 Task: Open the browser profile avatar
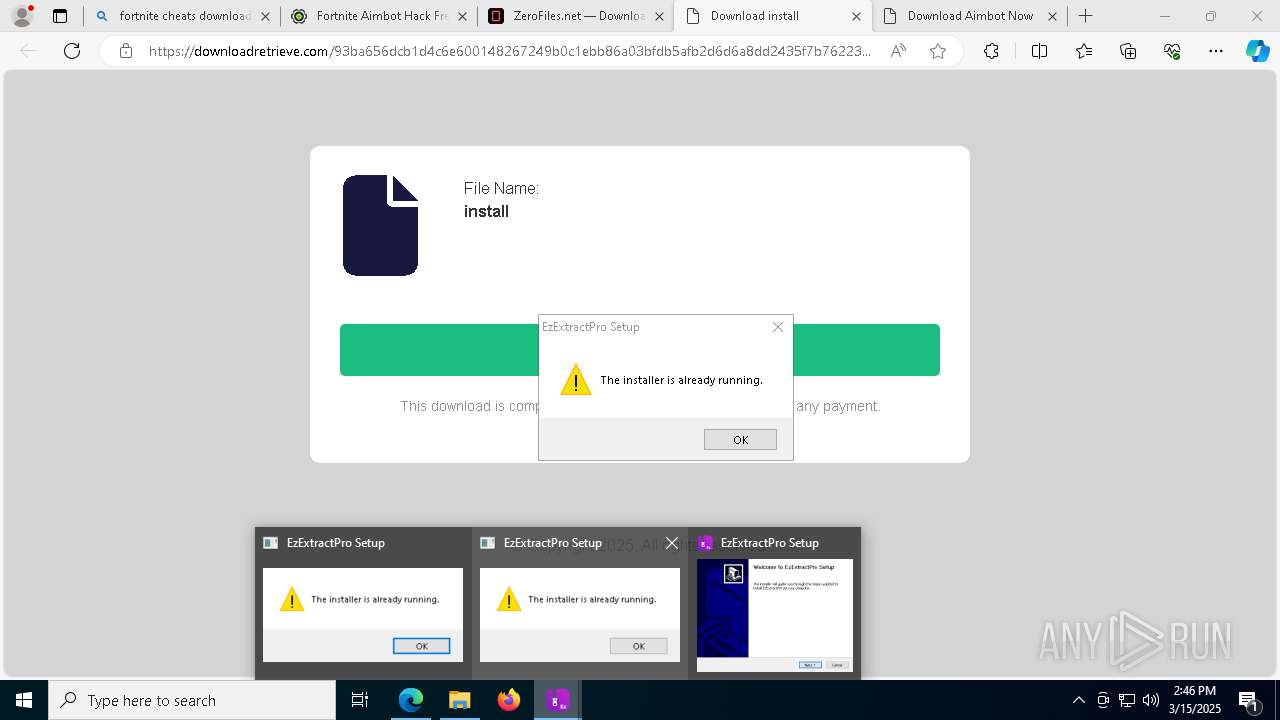[x=21, y=16]
